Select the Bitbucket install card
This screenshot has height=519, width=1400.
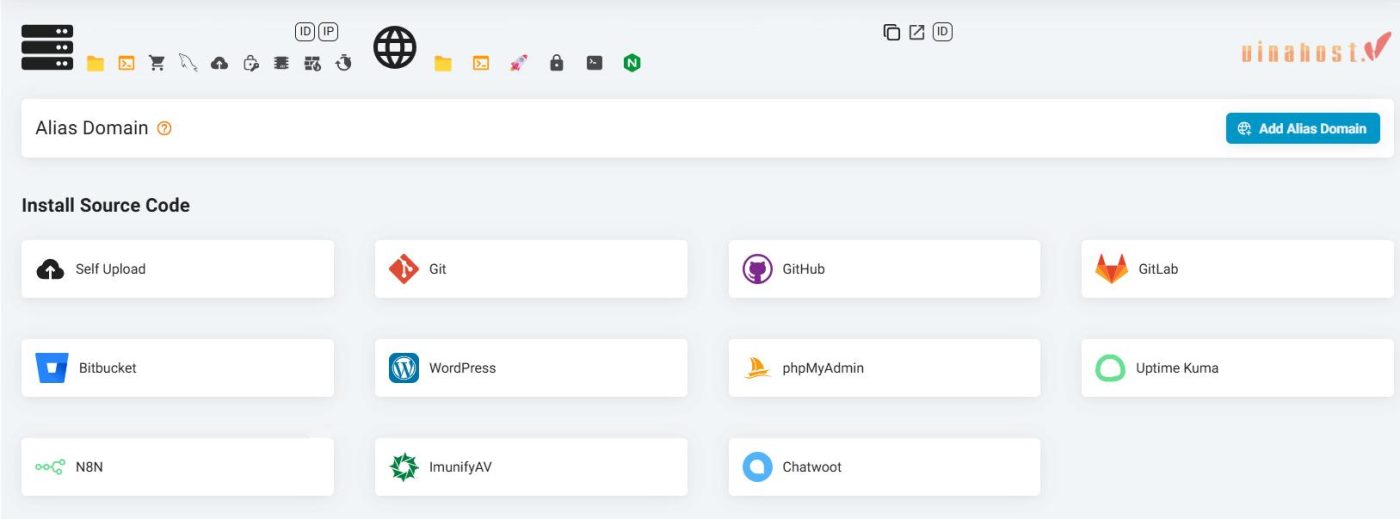[178, 368]
